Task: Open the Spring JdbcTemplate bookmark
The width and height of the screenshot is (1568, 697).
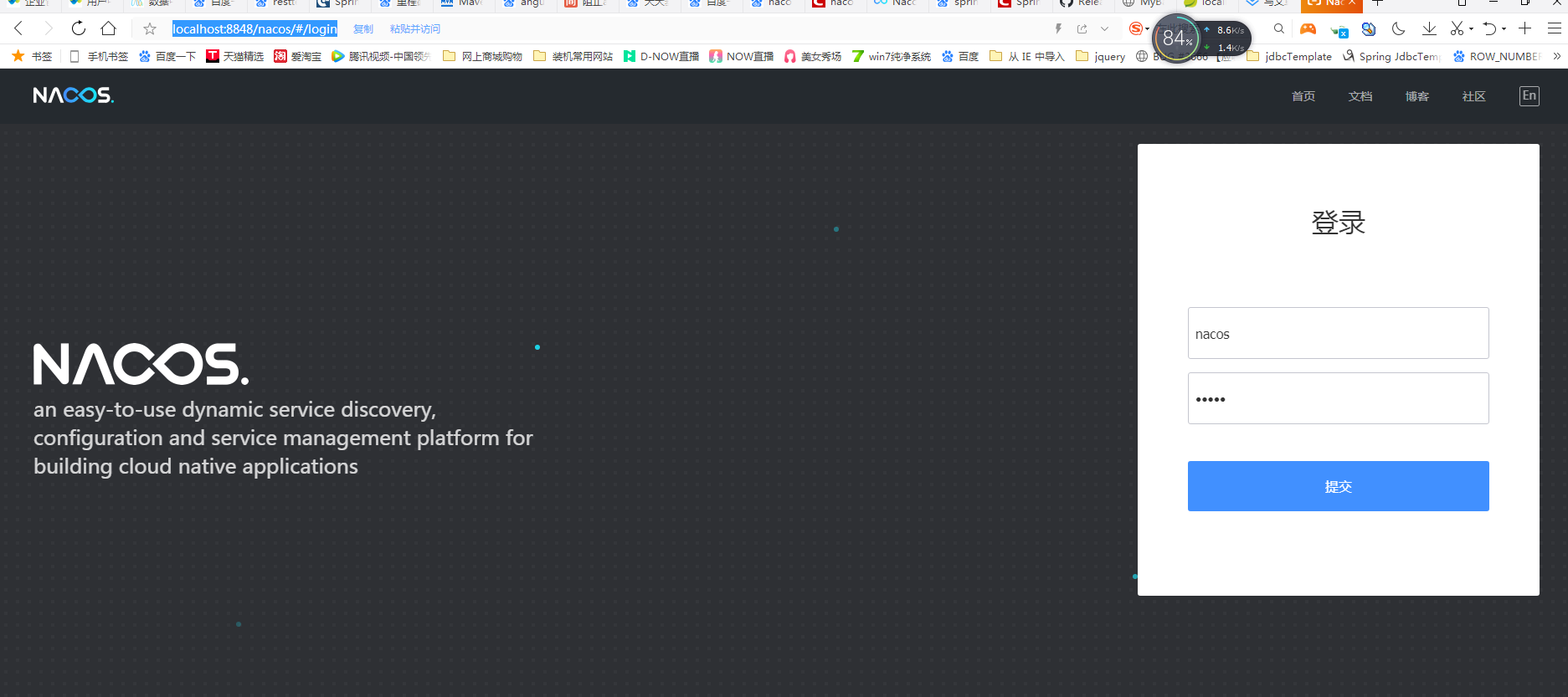Action: pos(1391,56)
